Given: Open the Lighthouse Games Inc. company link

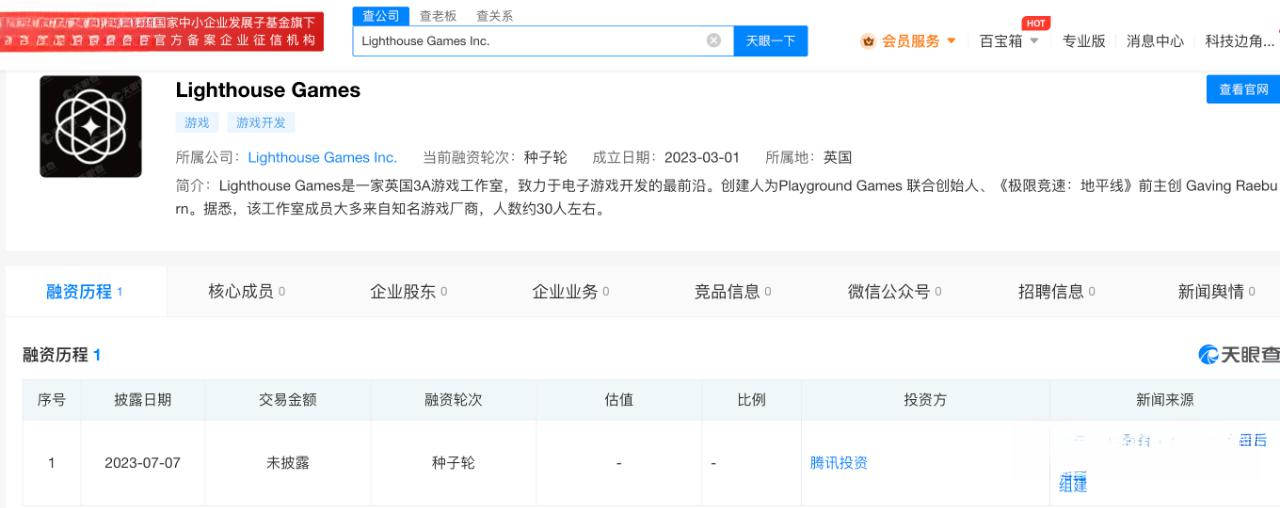Looking at the screenshot, I should [322, 157].
